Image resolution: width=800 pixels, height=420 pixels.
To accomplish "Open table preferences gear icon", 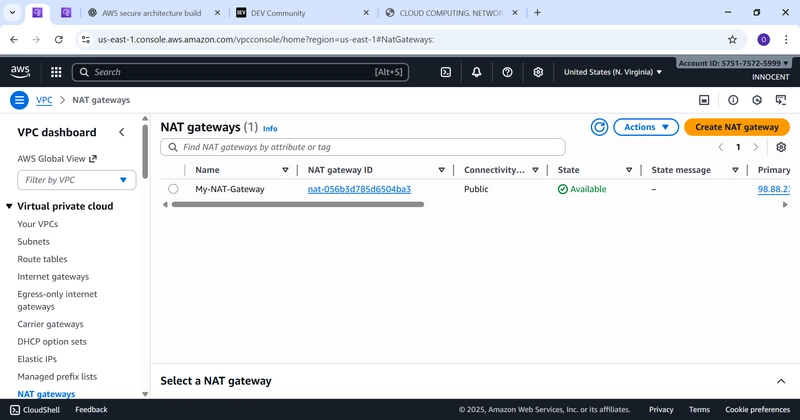I will pos(781,147).
